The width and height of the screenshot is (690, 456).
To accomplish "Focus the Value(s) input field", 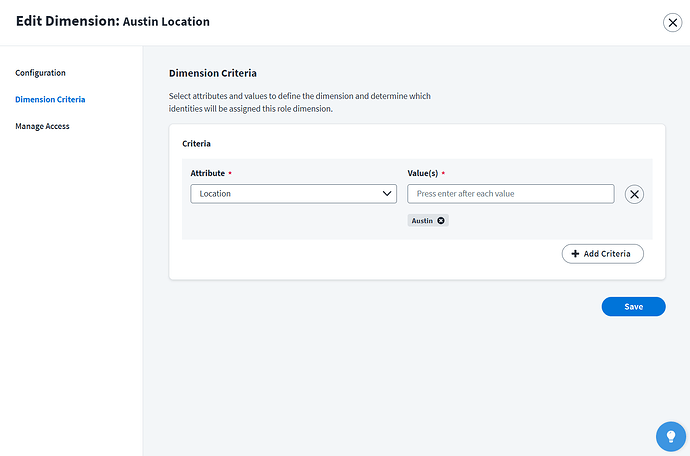I will [x=510, y=194].
